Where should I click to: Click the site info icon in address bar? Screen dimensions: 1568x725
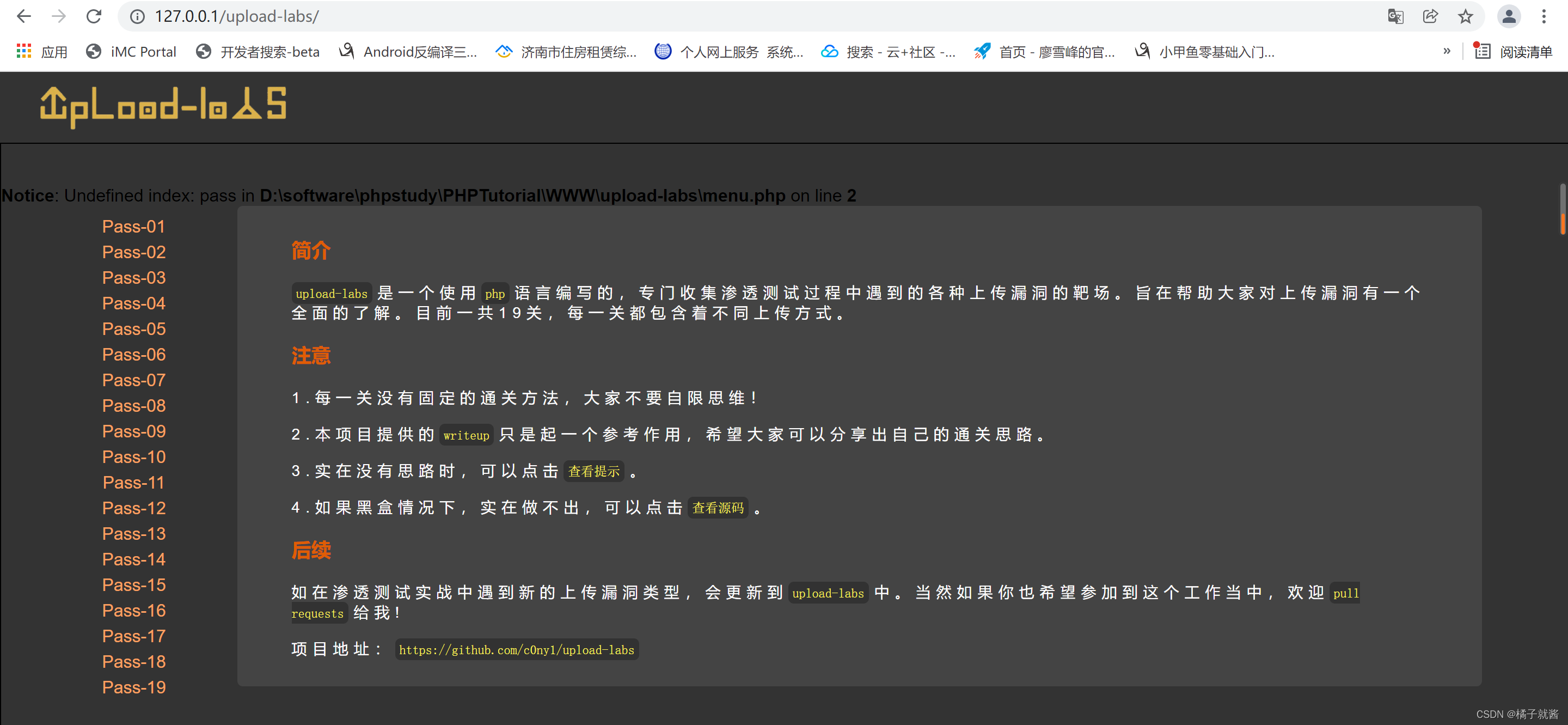[x=138, y=16]
